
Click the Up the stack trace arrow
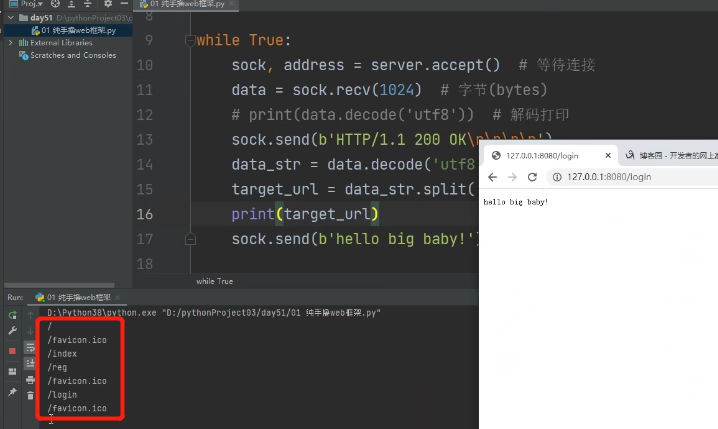(30, 315)
